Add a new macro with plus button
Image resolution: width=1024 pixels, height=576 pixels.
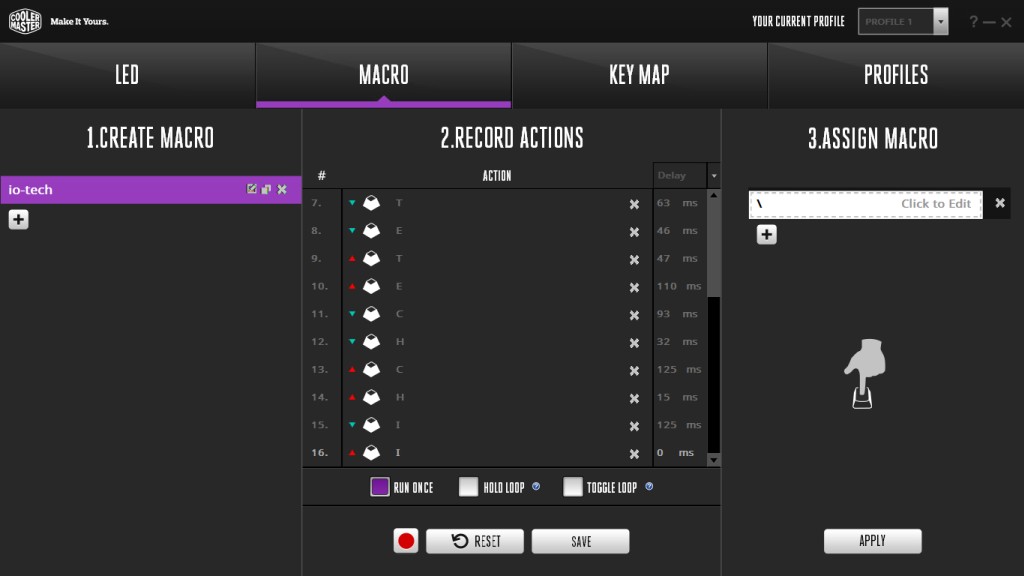click(x=18, y=219)
